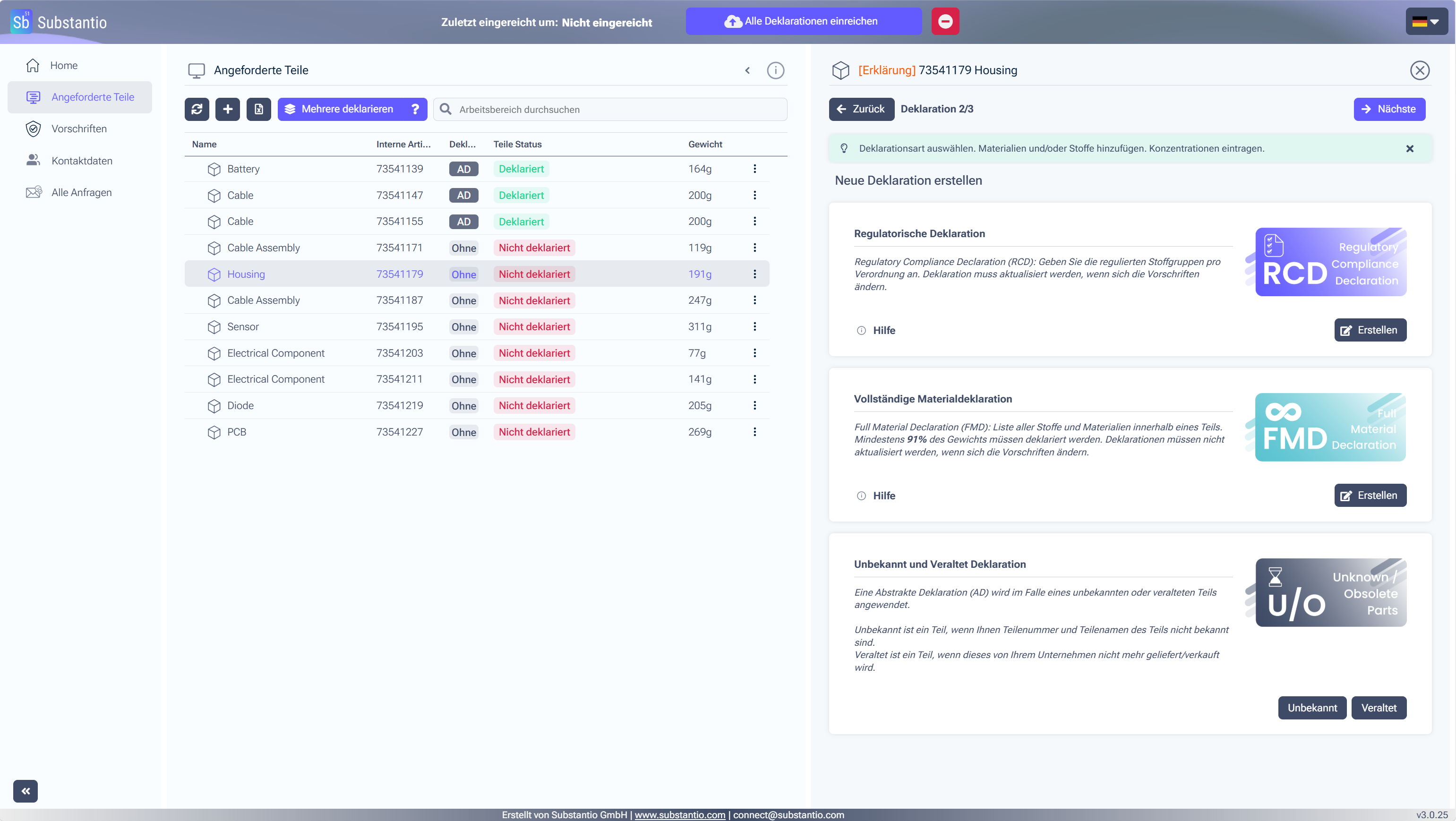Dismiss the hint banner with X
The width and height of the screenshot is (1456, 821).
1410,149
